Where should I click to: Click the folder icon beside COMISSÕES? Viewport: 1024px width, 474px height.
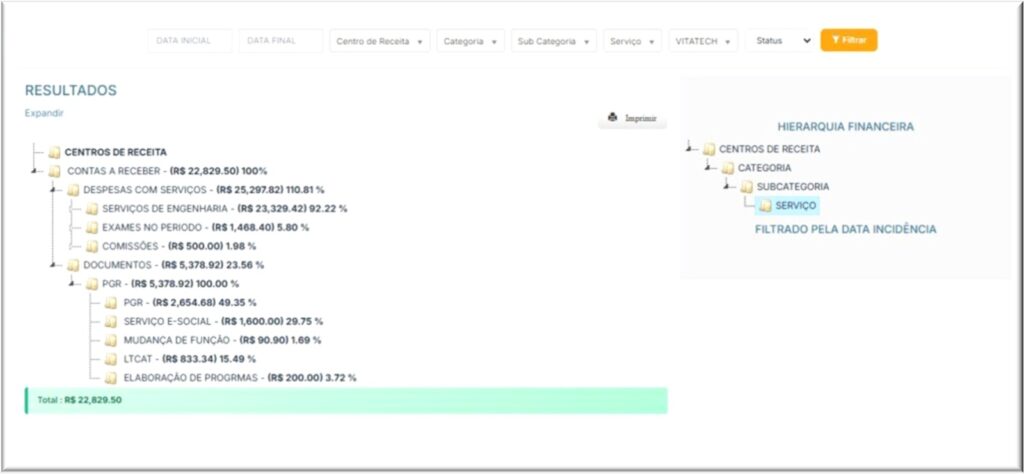pyautogui.click(x=91, y=246)
